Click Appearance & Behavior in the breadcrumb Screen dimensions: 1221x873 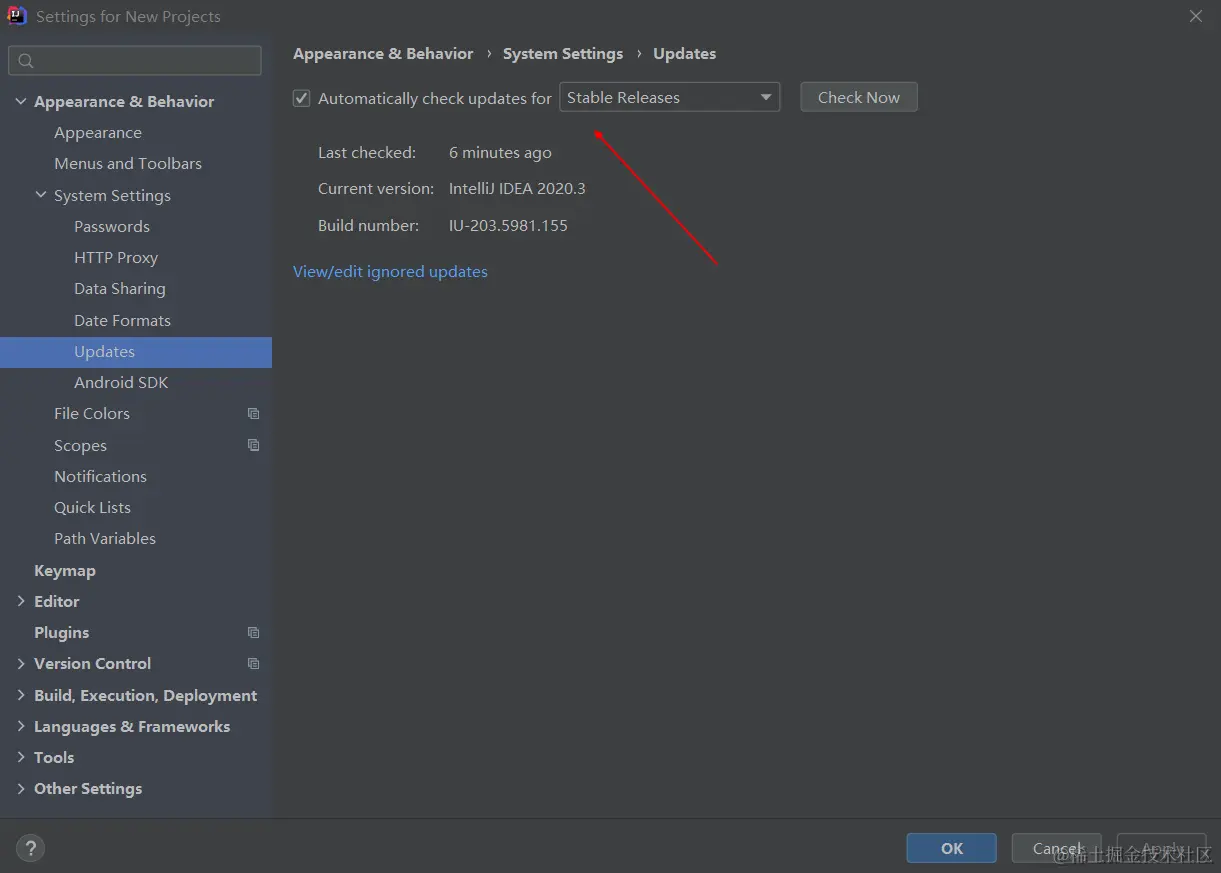[383, 53]
